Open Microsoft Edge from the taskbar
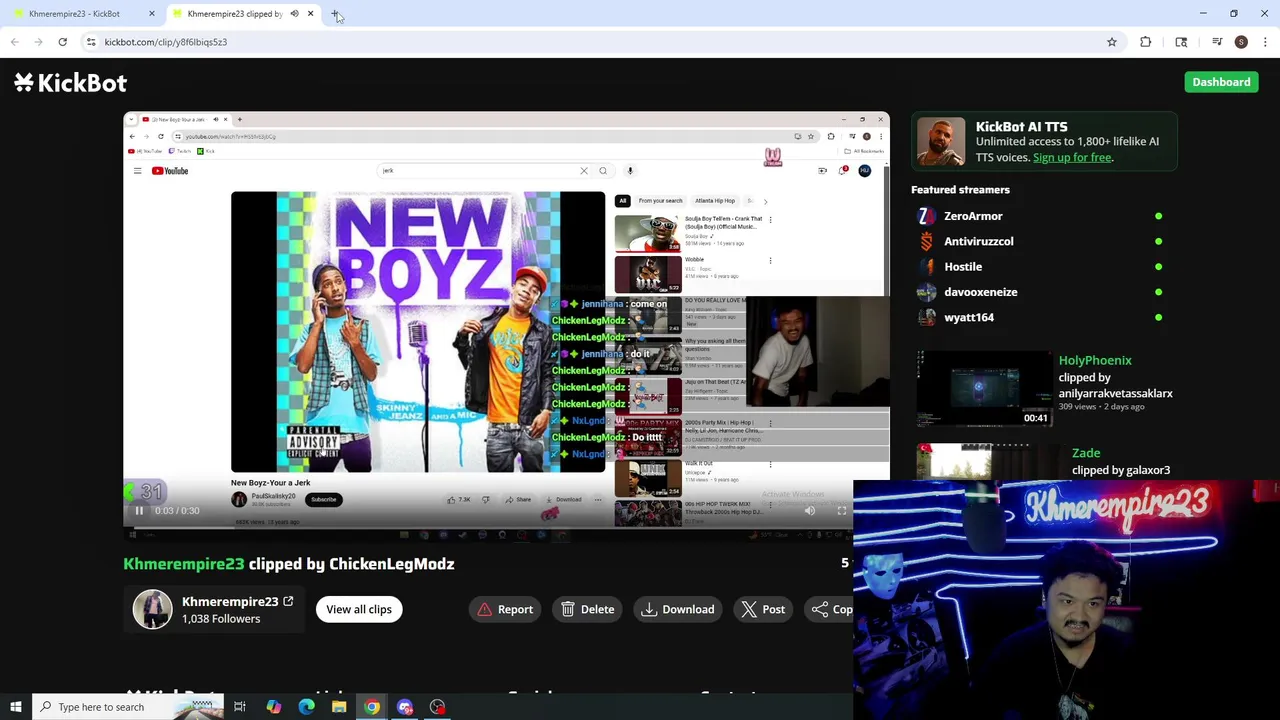The image size is (1280, 720). tap(306, 707)
